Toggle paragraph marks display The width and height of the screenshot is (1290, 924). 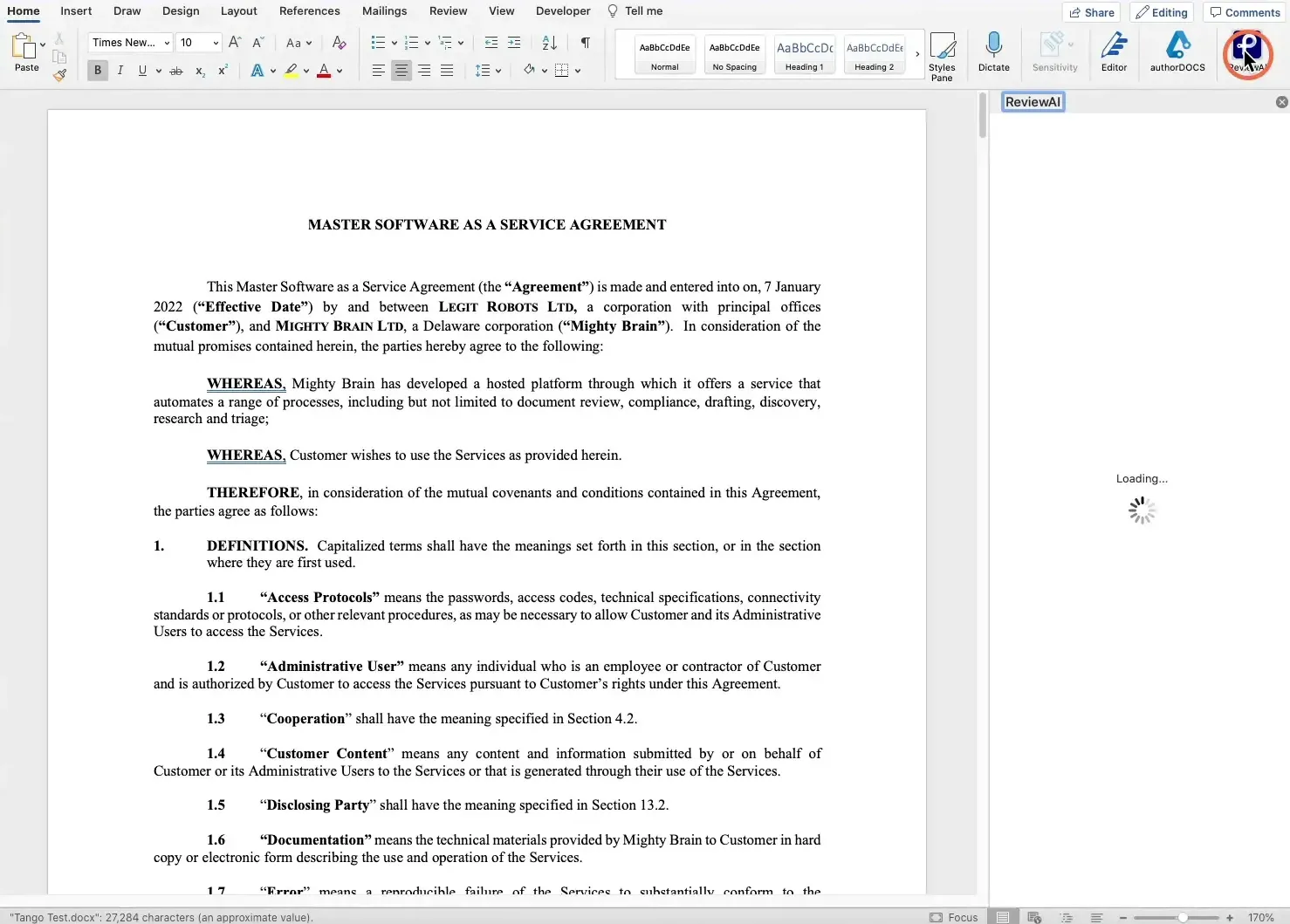pos(585,42)
